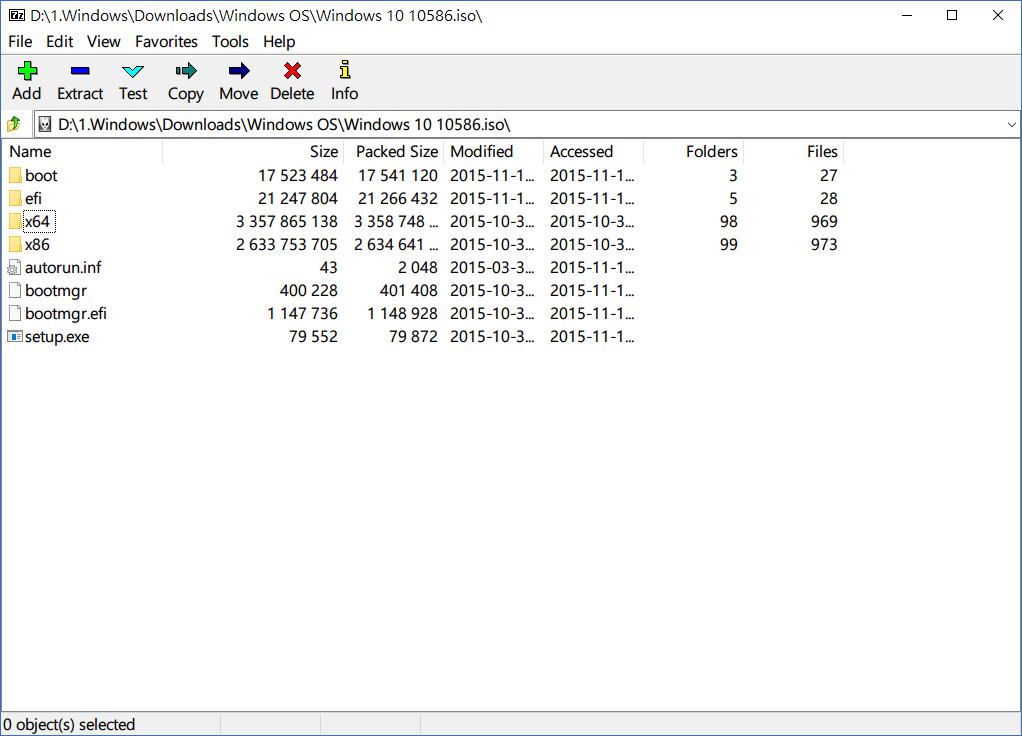Click the folders count 98
Screen dimensions: 1022x736
729,222
